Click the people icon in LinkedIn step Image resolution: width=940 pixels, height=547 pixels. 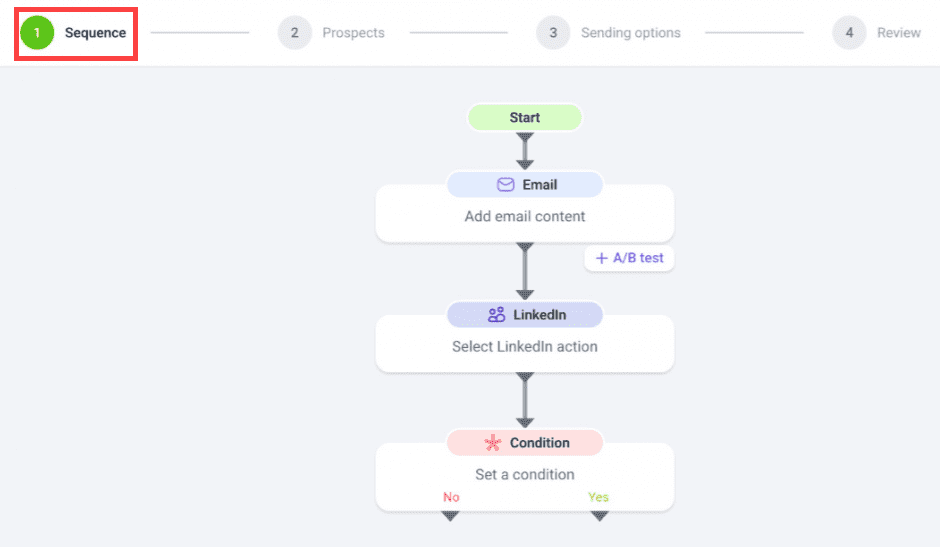tap(496, 315)
